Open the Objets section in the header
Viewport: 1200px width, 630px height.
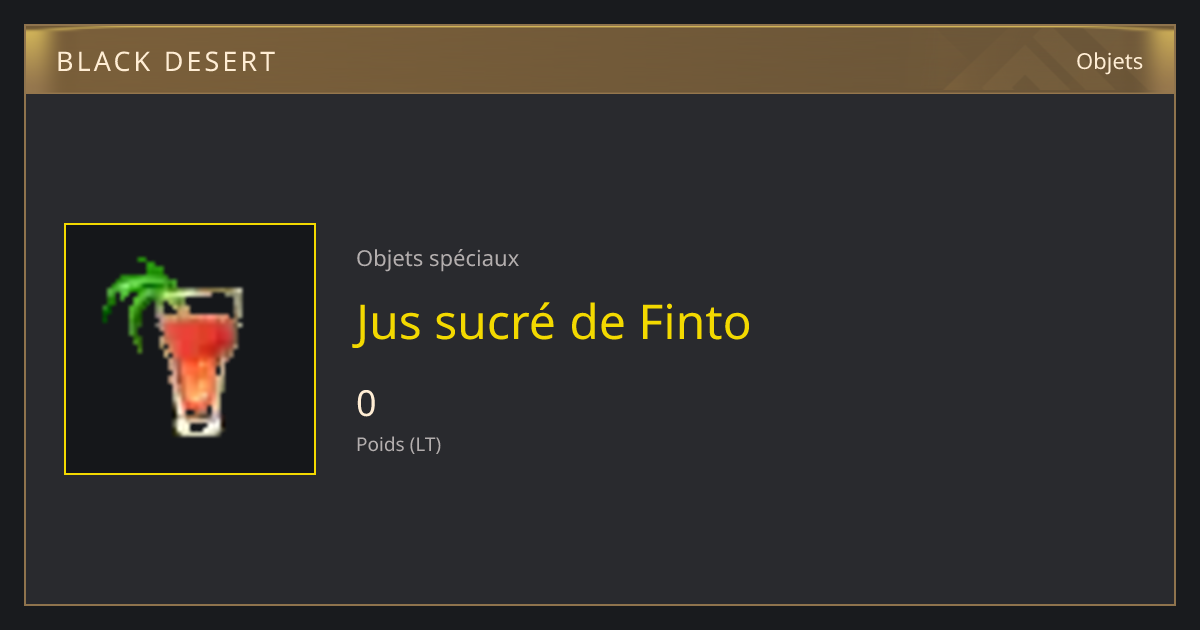tap(1109, 61)
